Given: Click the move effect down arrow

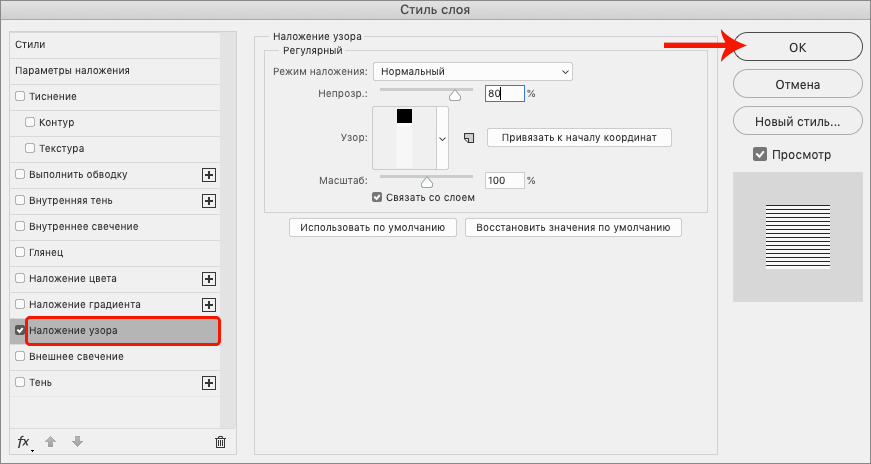Looking at the screenshot, I should tap(77, 441).
